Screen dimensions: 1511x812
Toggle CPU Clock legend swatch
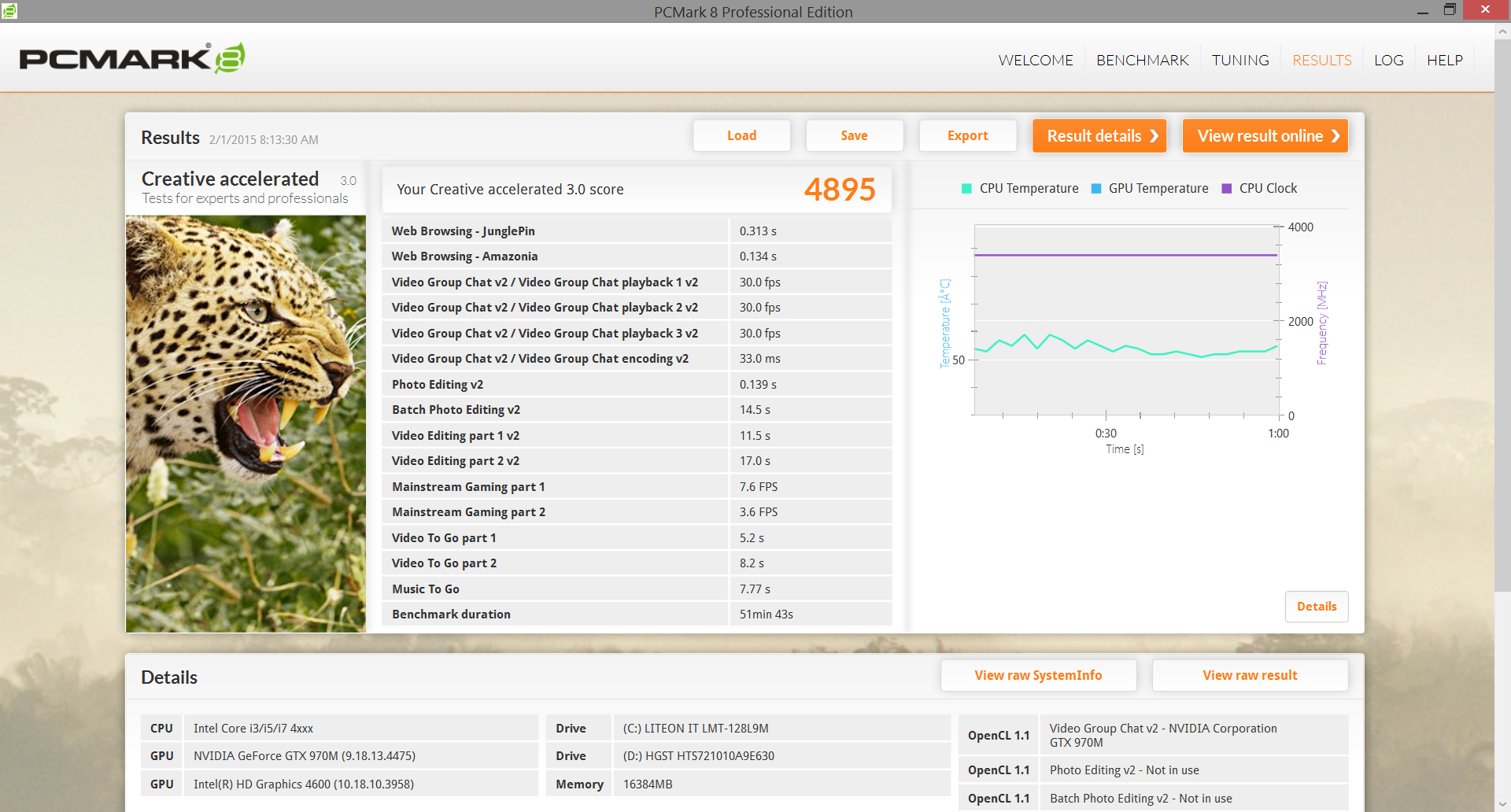point(1226,189)
